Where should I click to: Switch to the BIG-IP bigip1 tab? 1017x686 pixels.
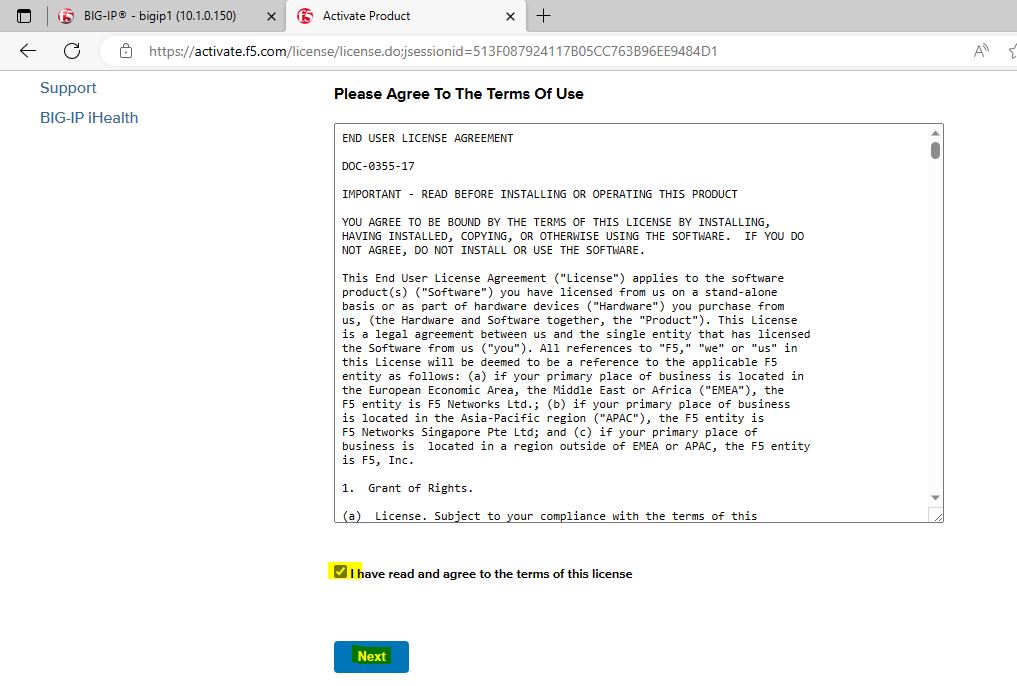tap(160, 16)
